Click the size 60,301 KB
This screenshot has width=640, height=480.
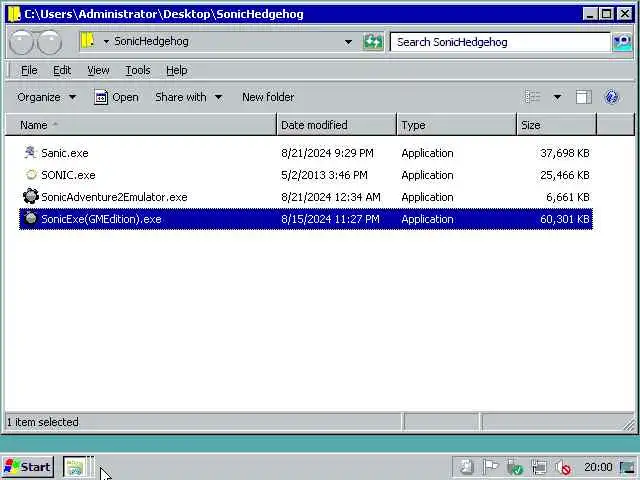click(x=564, y=219)
